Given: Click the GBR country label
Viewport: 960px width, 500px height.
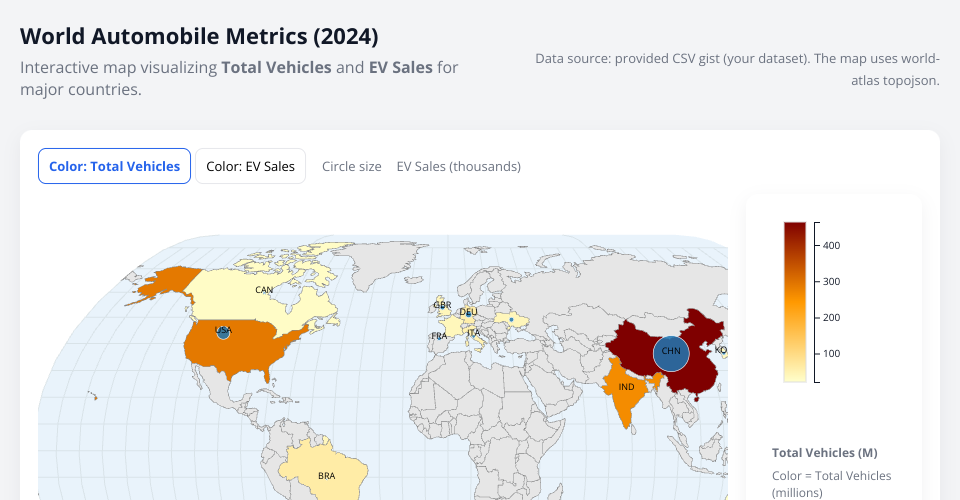Looking at the screenshot, I should coord(442,305).
